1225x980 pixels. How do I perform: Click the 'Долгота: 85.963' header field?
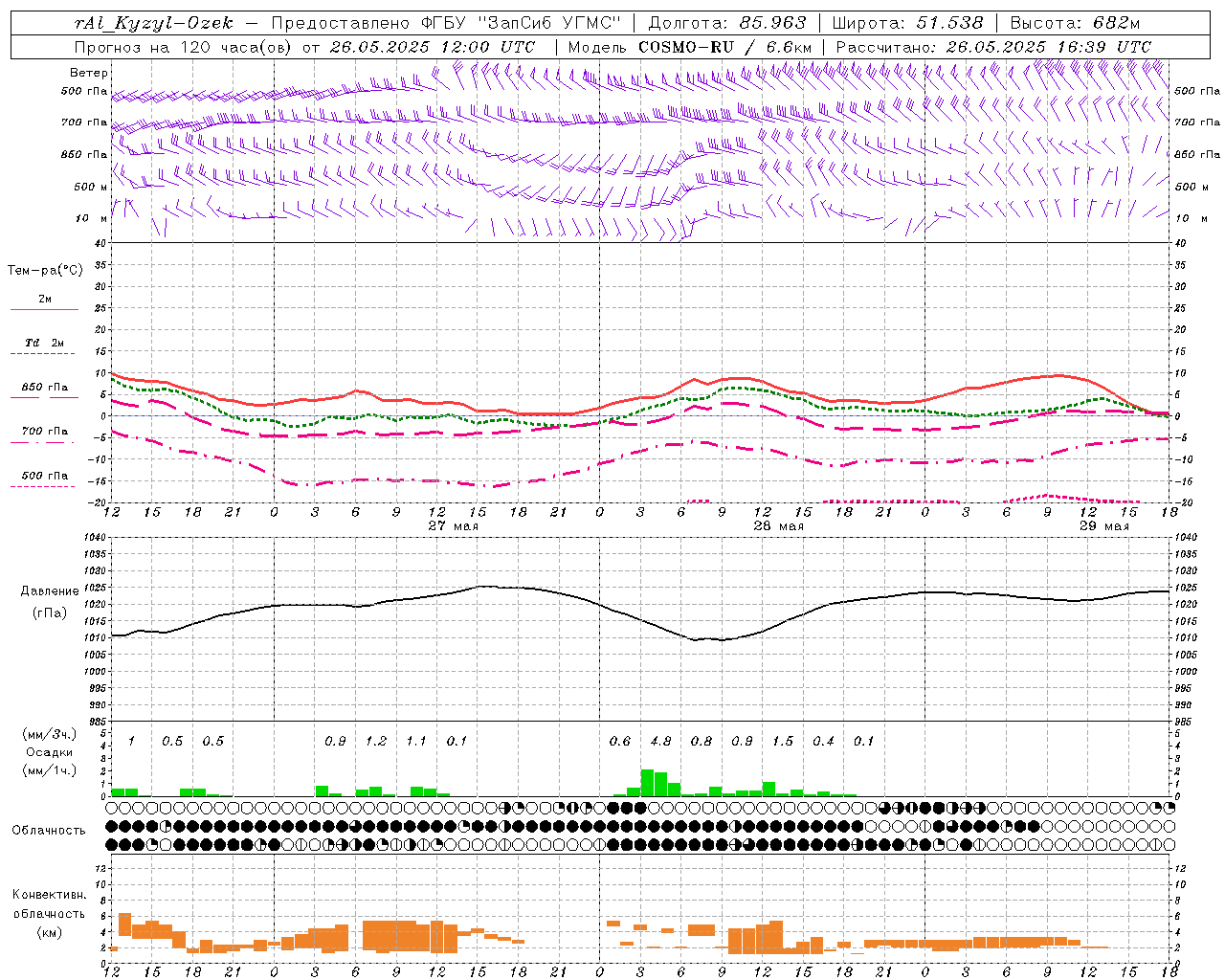coord(727,23)
